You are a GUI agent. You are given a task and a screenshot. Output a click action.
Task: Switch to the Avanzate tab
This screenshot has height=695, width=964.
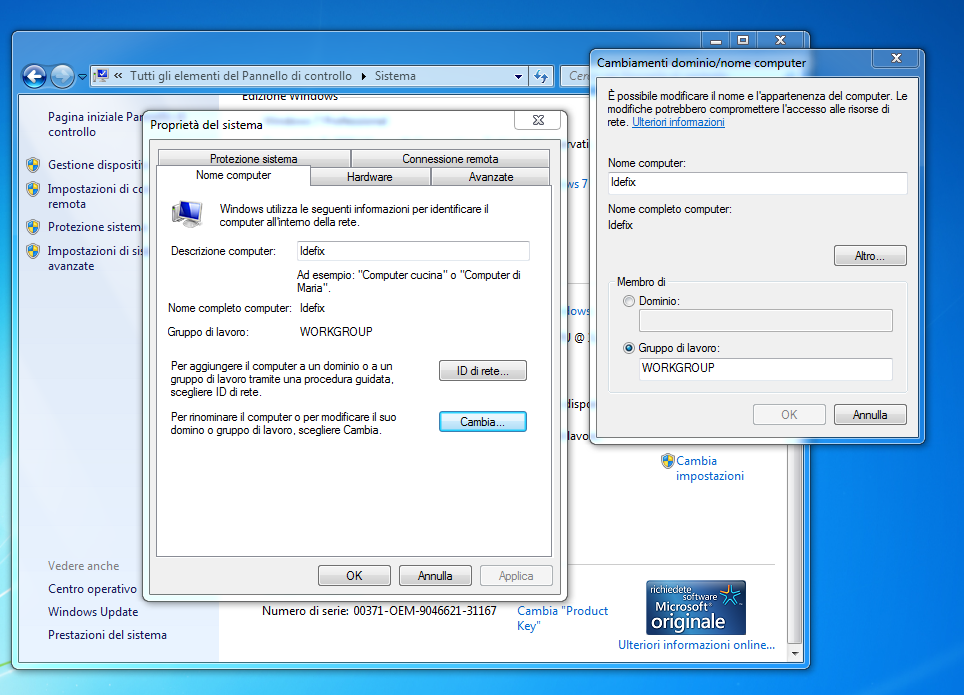pos(490,177)
